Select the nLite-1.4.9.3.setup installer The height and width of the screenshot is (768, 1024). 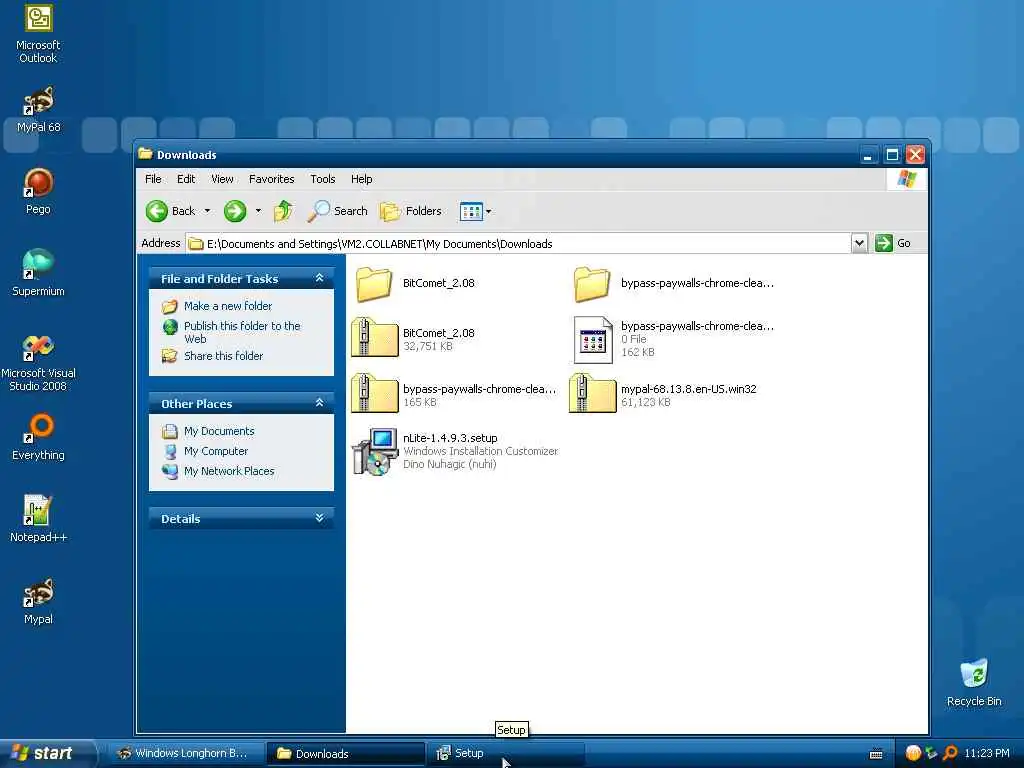[455, 451]
